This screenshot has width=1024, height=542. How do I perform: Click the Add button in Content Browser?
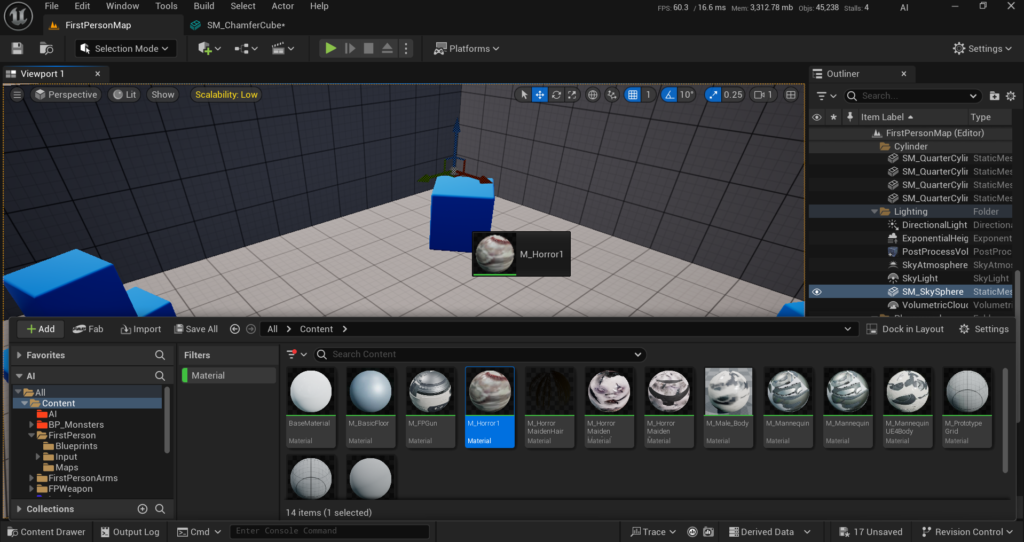tap(40, 329)
